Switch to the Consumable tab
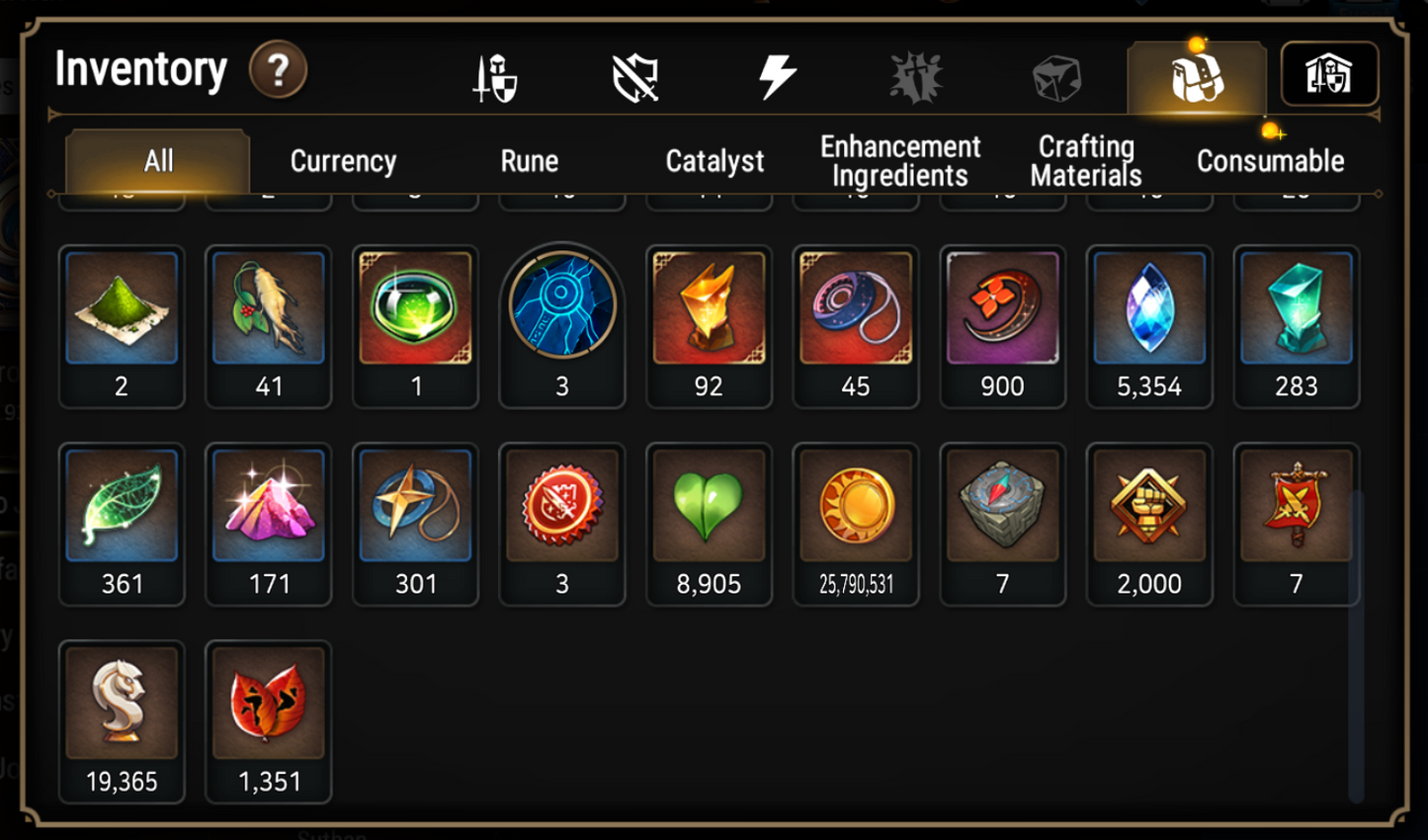Image resolution: width=1428 pixels, height=840 pixels. (1270, 161)
